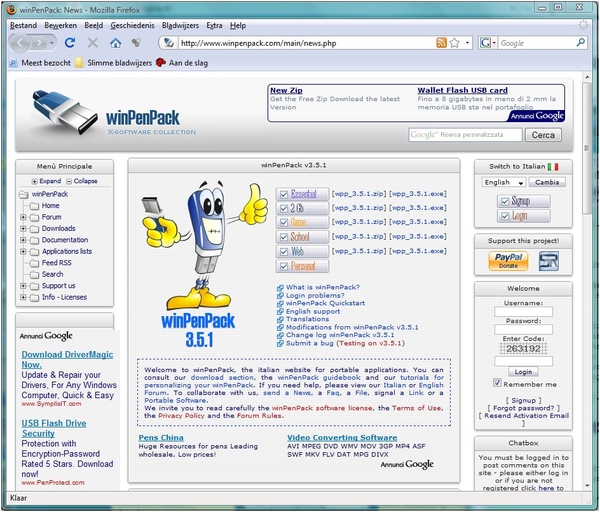Click the back navigation arrow
600x512 pixels.
20,43
